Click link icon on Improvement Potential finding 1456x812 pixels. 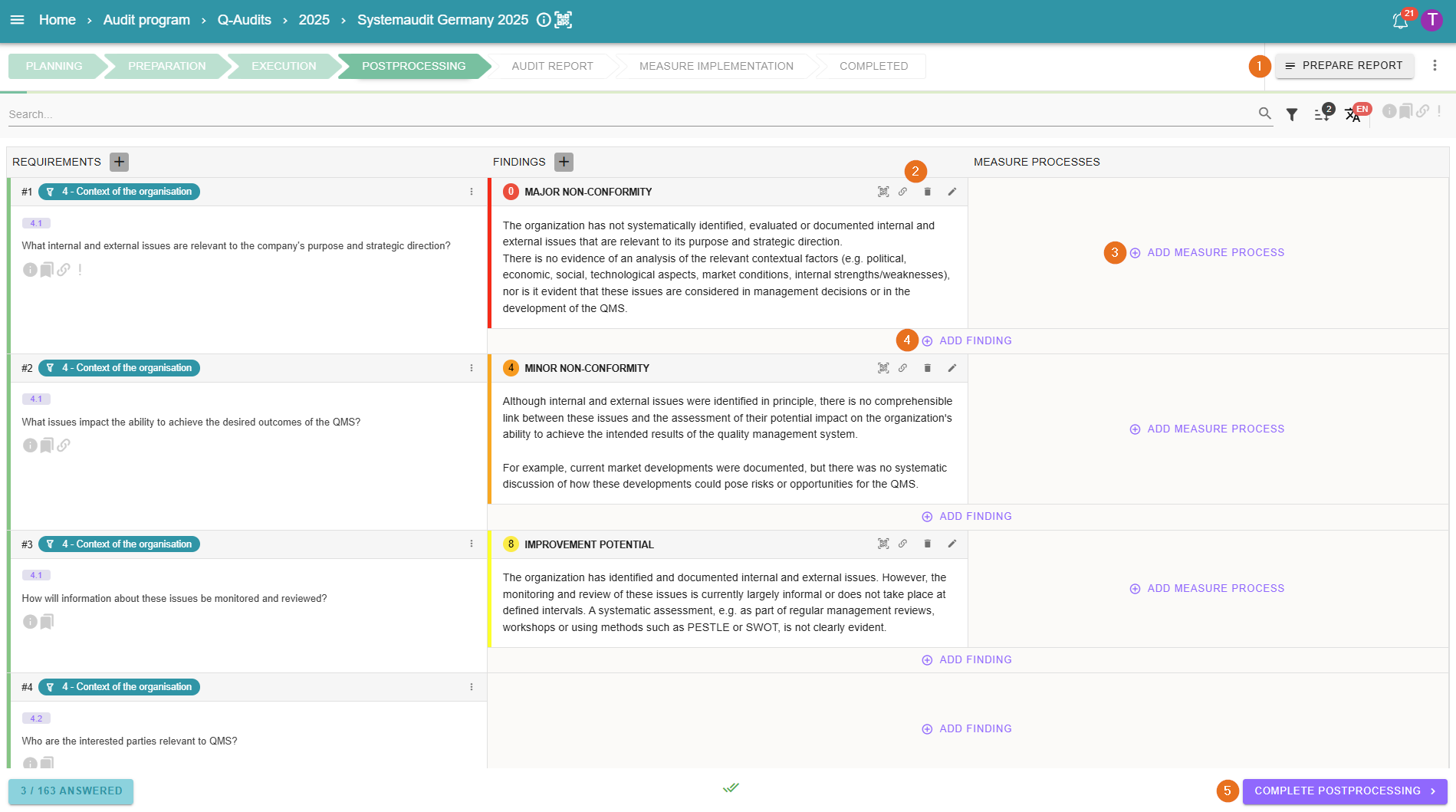902,544
